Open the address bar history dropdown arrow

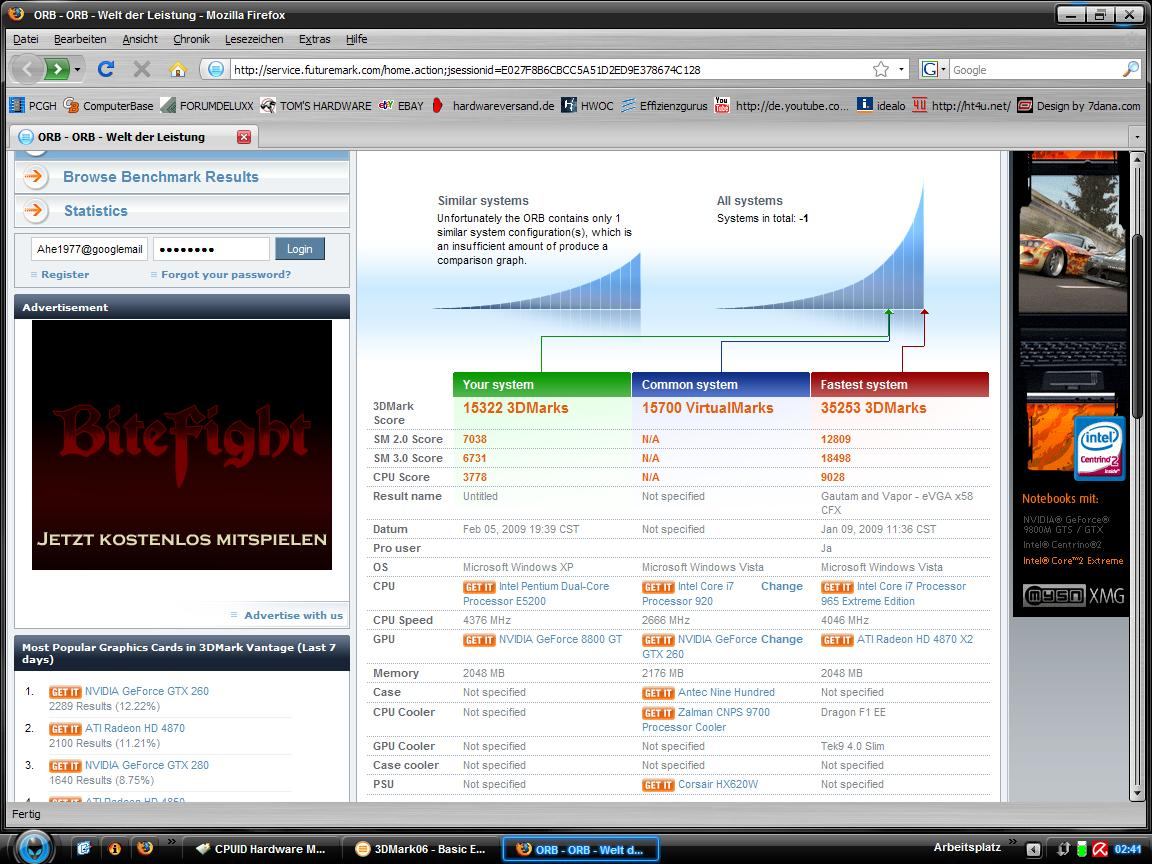[901, 70]
